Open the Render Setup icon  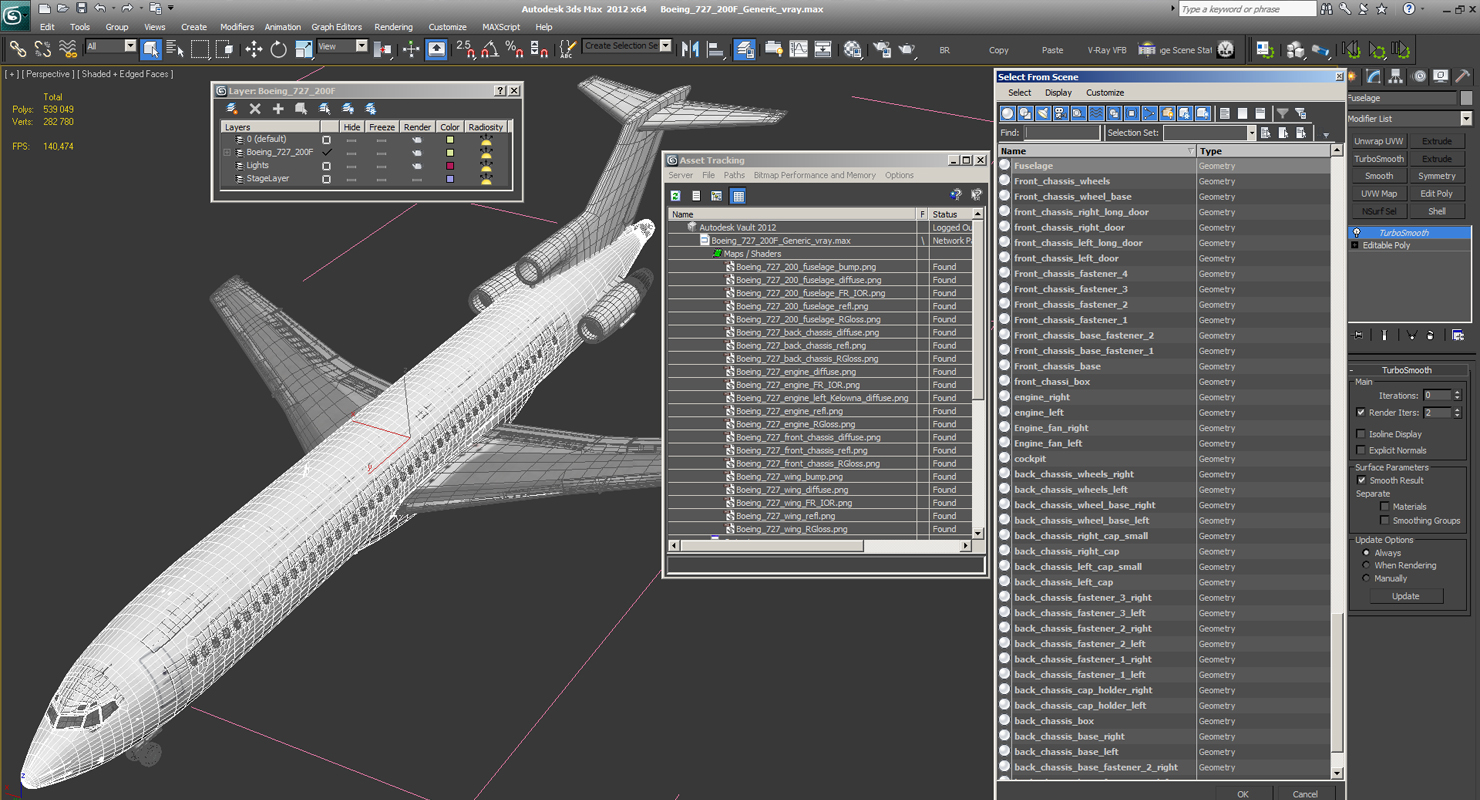(881, 49)
